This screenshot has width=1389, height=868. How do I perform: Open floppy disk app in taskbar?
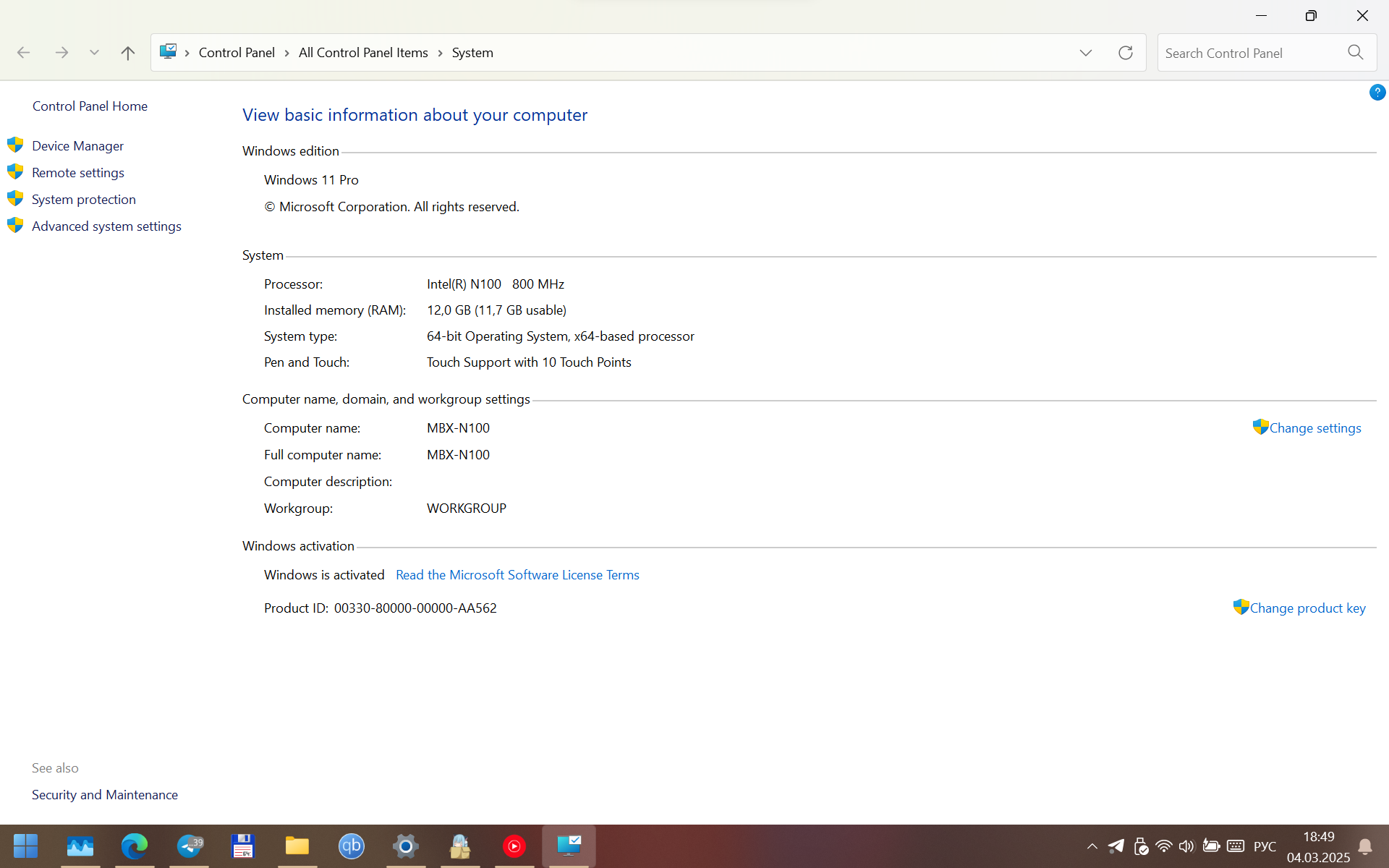(243, 846)
